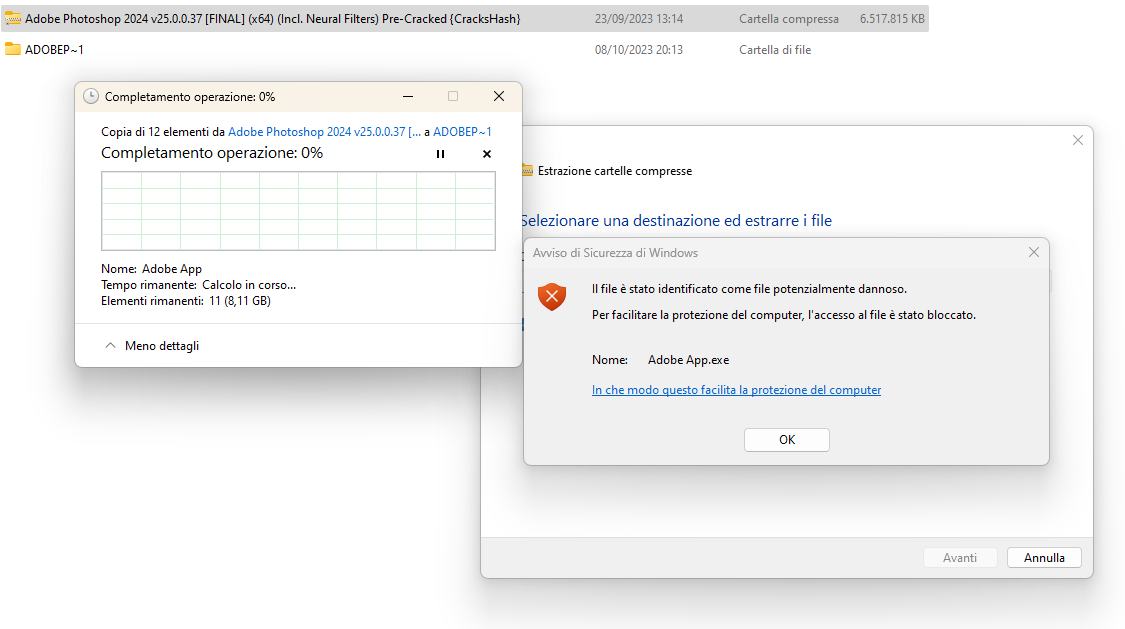The image size is (1125, 629).
Task: Cancel the copy with the small X
Action: 487,154
